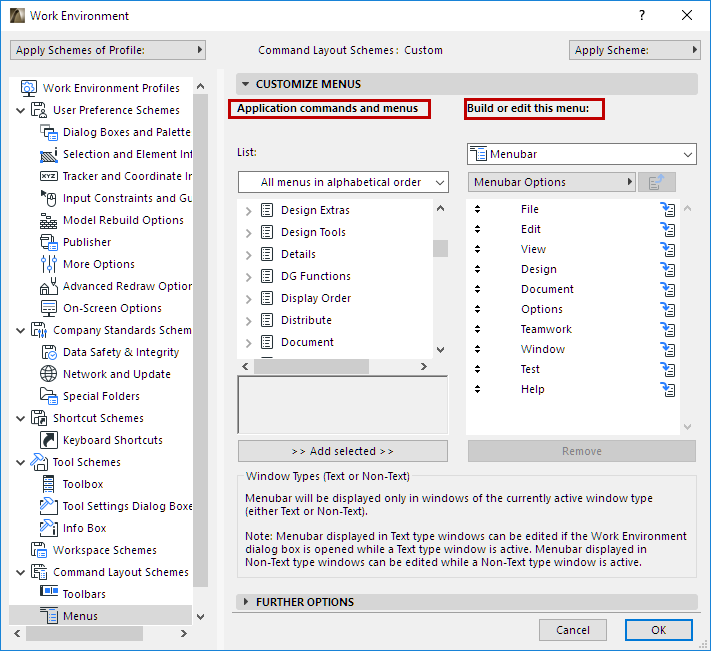711x651 pixels.
Task: Click the Special Folders icon
Action: pos(49,396)
